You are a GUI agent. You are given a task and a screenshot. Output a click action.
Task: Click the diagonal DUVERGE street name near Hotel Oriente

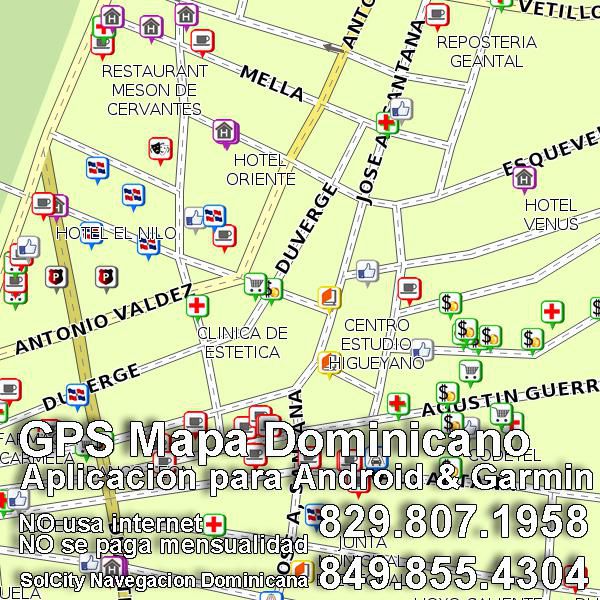tap(306, 228)
